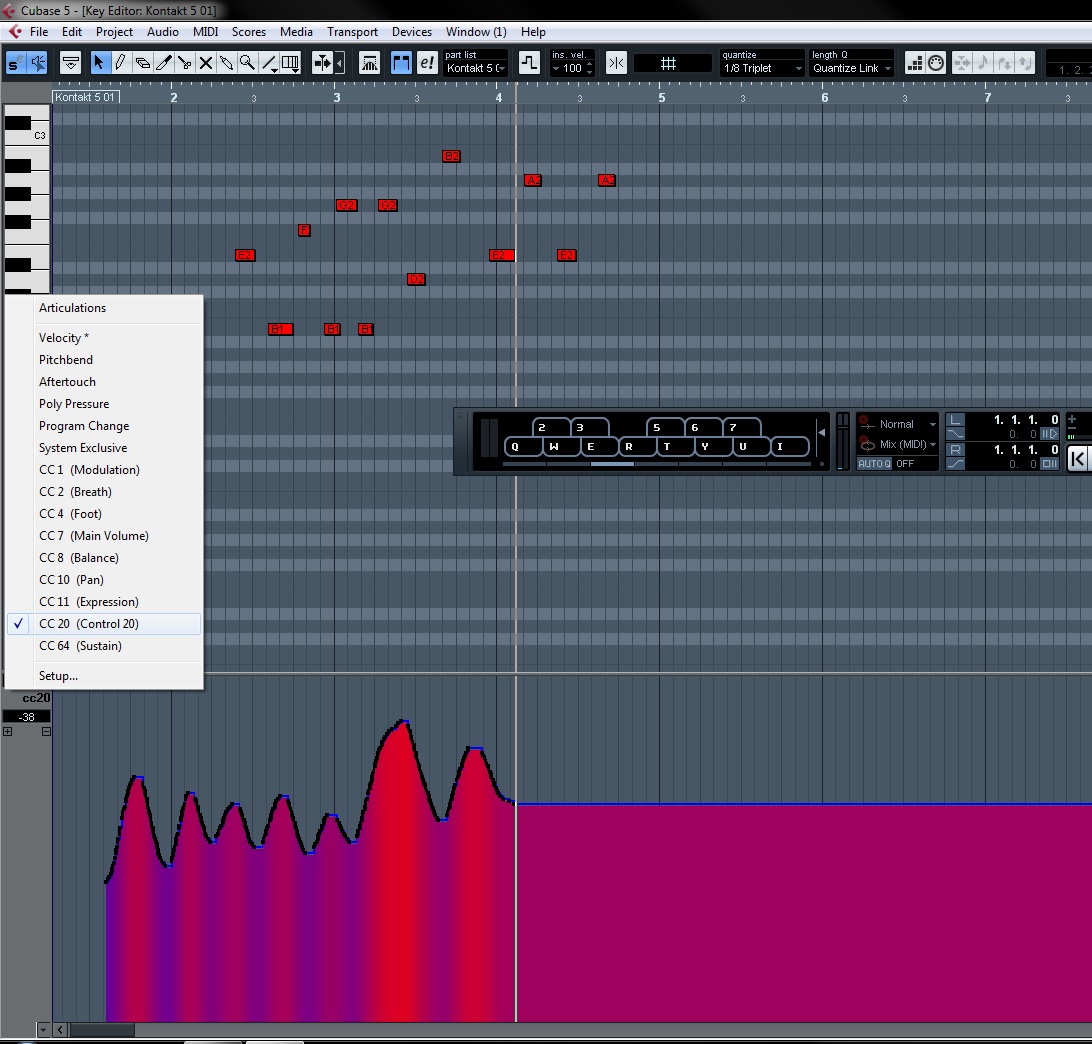
Task: Select the Draw pencil tool
Action: tap(120, 63)
